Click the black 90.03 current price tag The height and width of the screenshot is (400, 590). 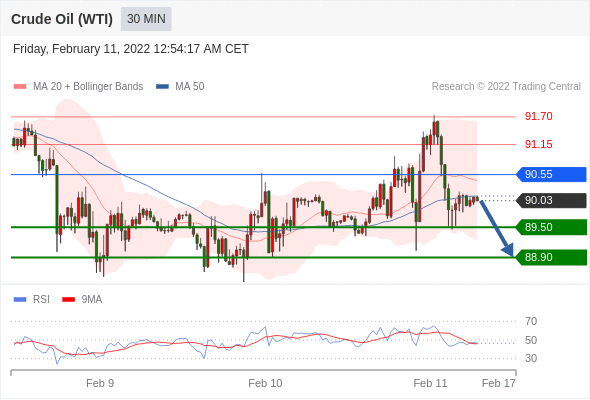[x=550, y=200]
